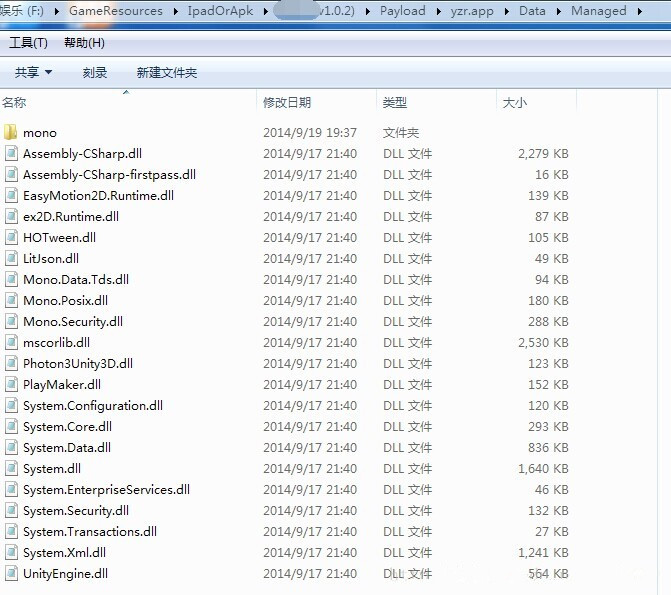This screenshot has height=595, width=671.
Task: Sort by the 大小 column header
Action: [514, 102]
